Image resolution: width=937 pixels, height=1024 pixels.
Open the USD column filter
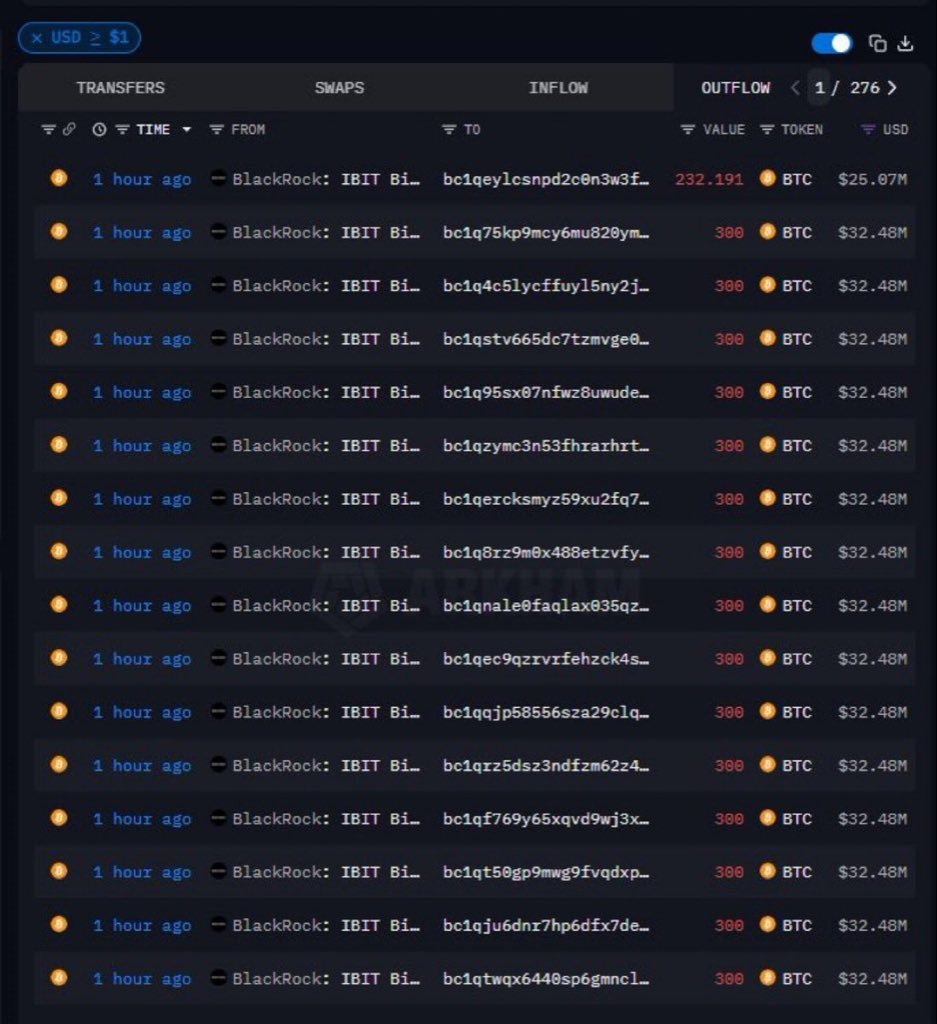click(x=868, y=129)
